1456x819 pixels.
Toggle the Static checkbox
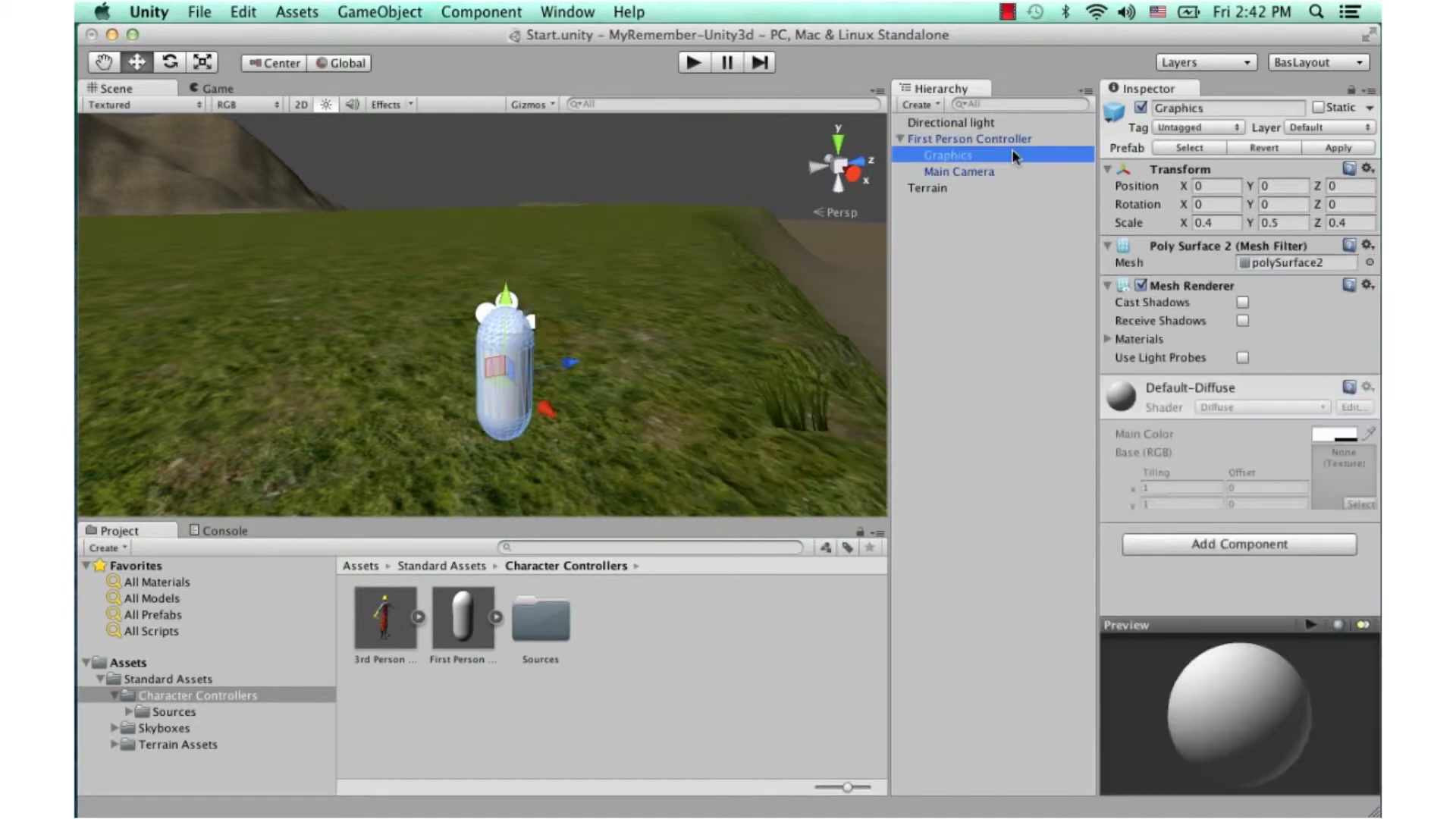click(1318, 107)
